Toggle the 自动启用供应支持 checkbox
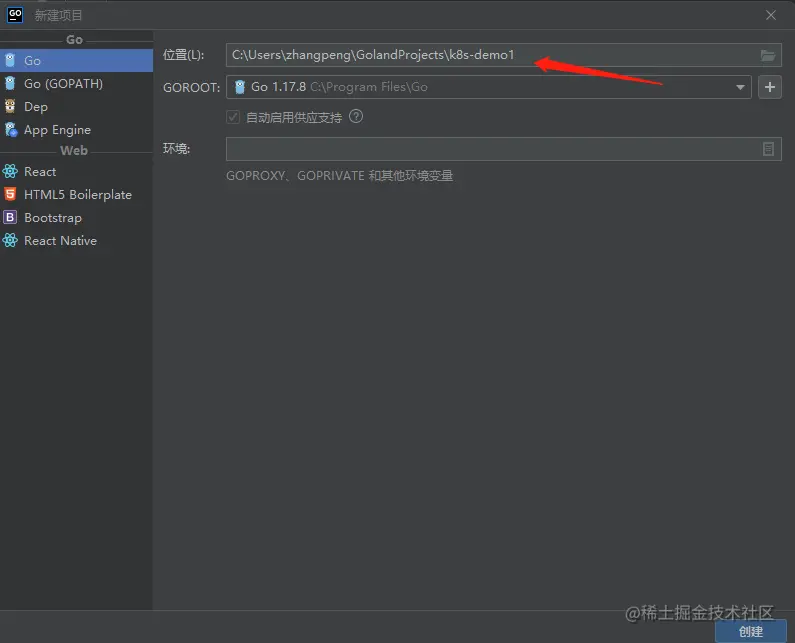The image size is (795, 643). coord(233,117)
